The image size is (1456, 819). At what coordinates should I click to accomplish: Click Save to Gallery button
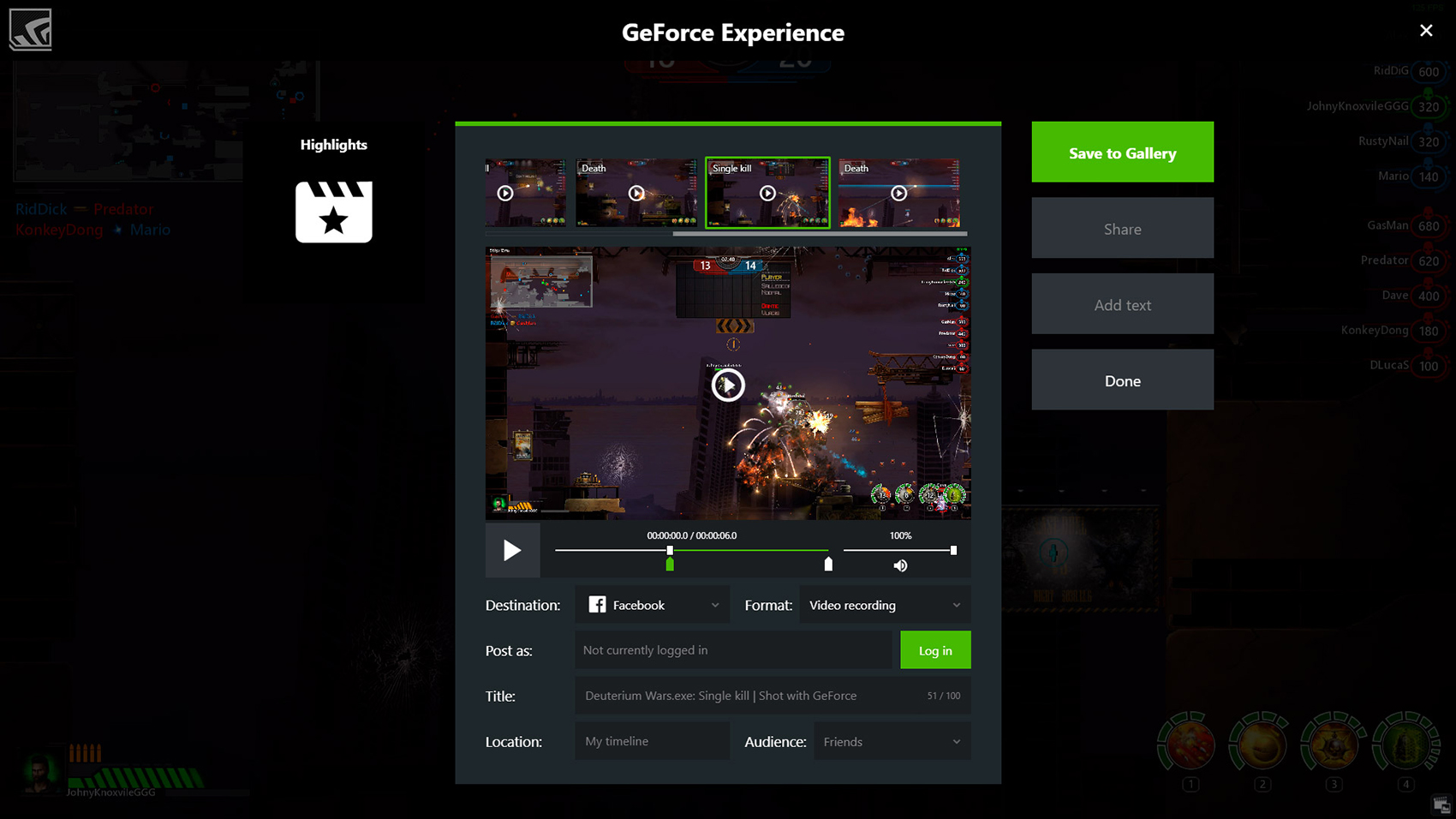click(x=1122, y=152)
